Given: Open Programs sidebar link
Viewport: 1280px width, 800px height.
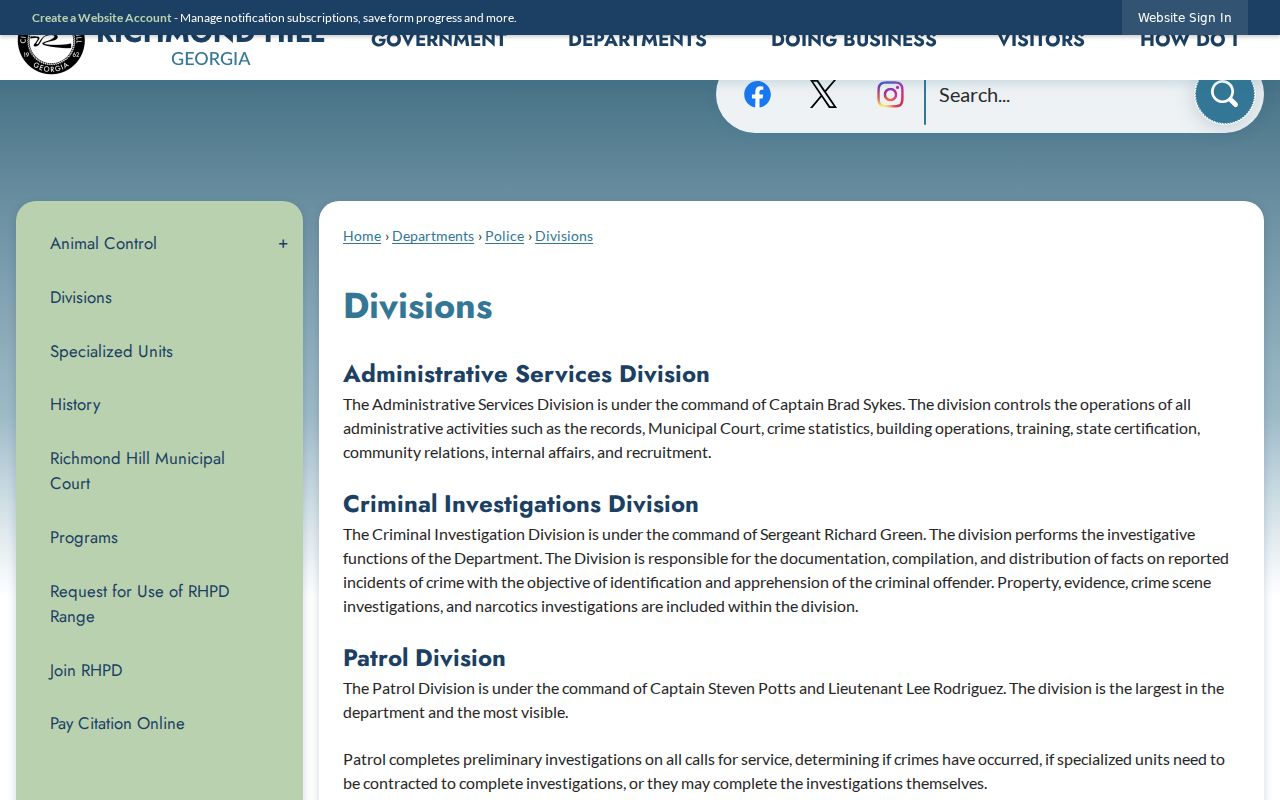Looking at the screenshot, I should pyautogui.click(x=84, y=538).
